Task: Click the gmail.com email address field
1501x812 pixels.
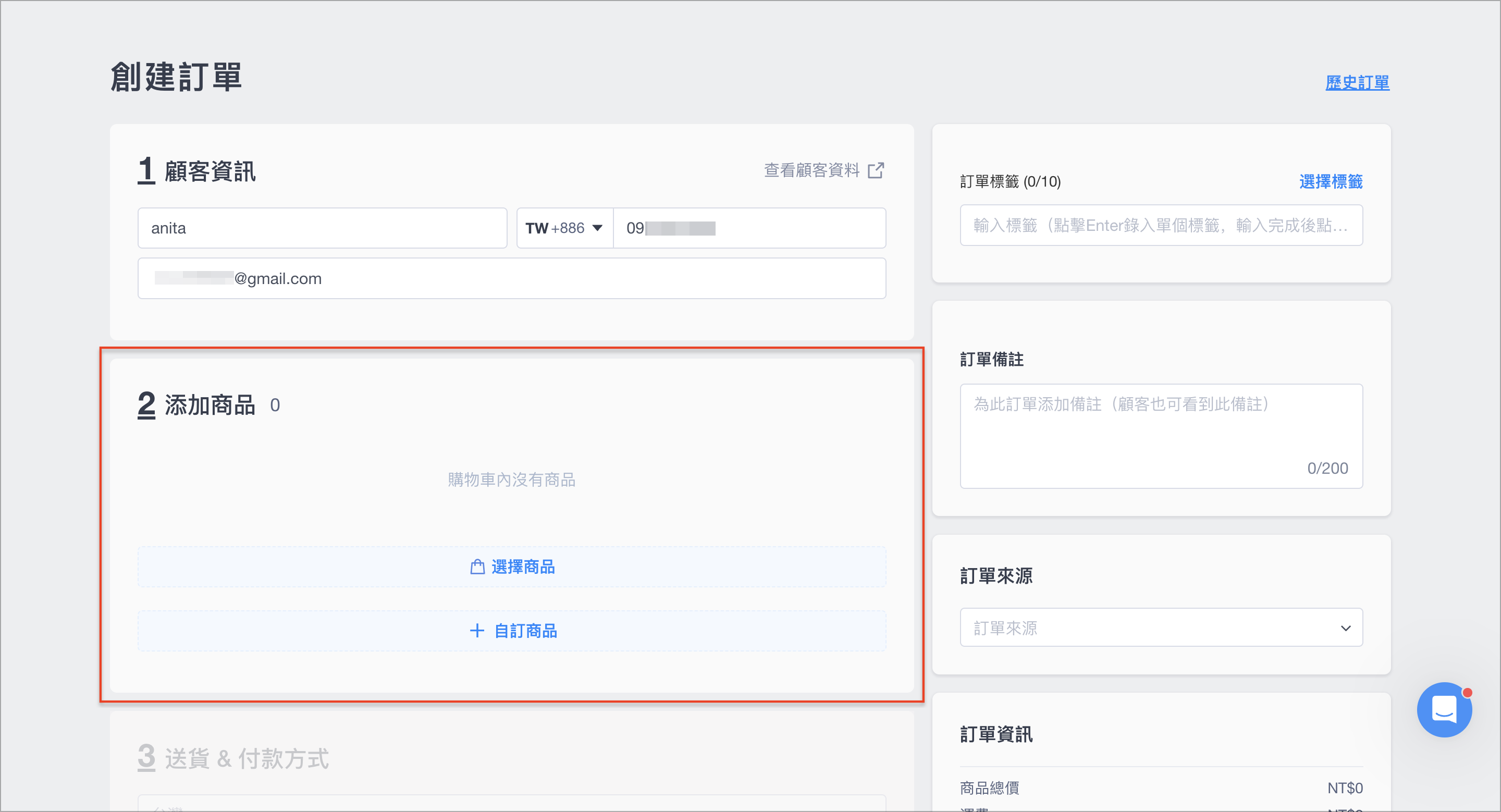Action: click(x=512, y=278)
